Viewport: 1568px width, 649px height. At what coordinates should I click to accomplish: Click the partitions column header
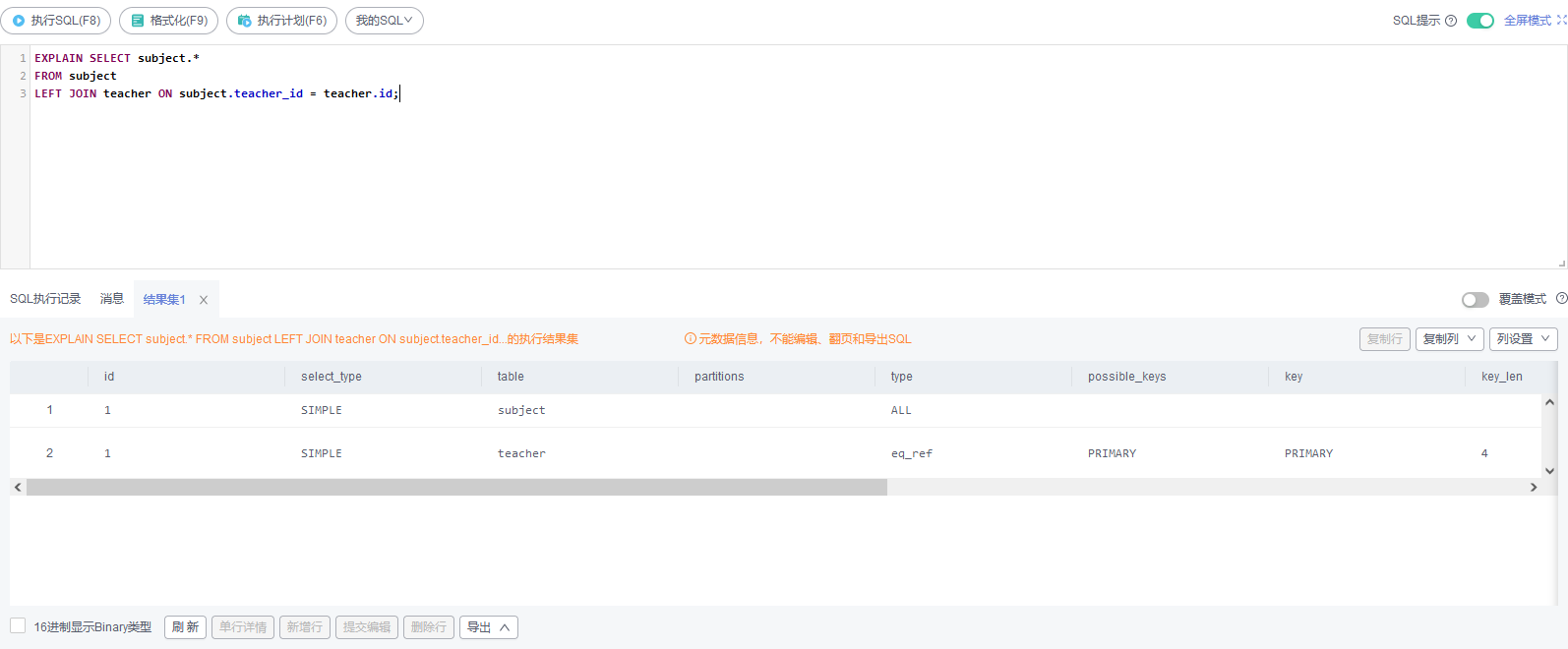pyautogui.click(x=776, y=377)
